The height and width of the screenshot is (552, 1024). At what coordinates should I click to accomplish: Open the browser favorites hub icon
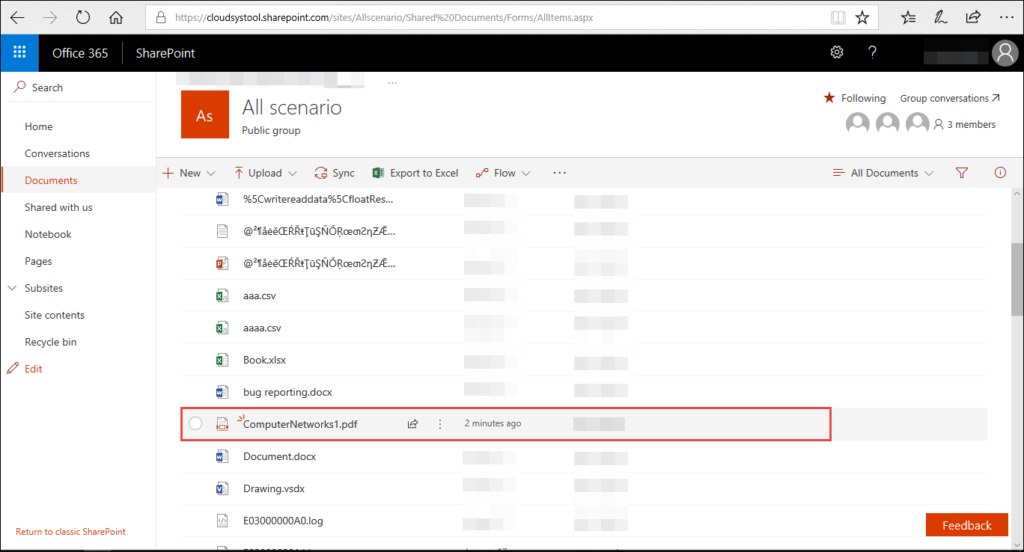pyautogui.click(x=908, y=18)
